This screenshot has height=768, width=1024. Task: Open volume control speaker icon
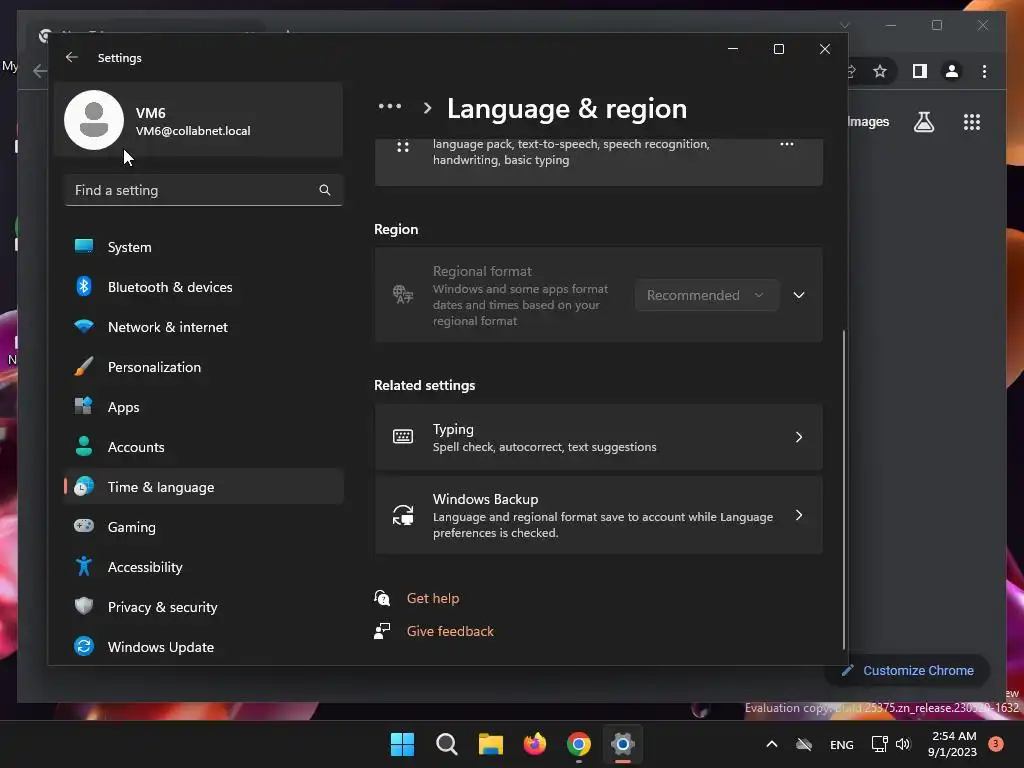point(903,744)
